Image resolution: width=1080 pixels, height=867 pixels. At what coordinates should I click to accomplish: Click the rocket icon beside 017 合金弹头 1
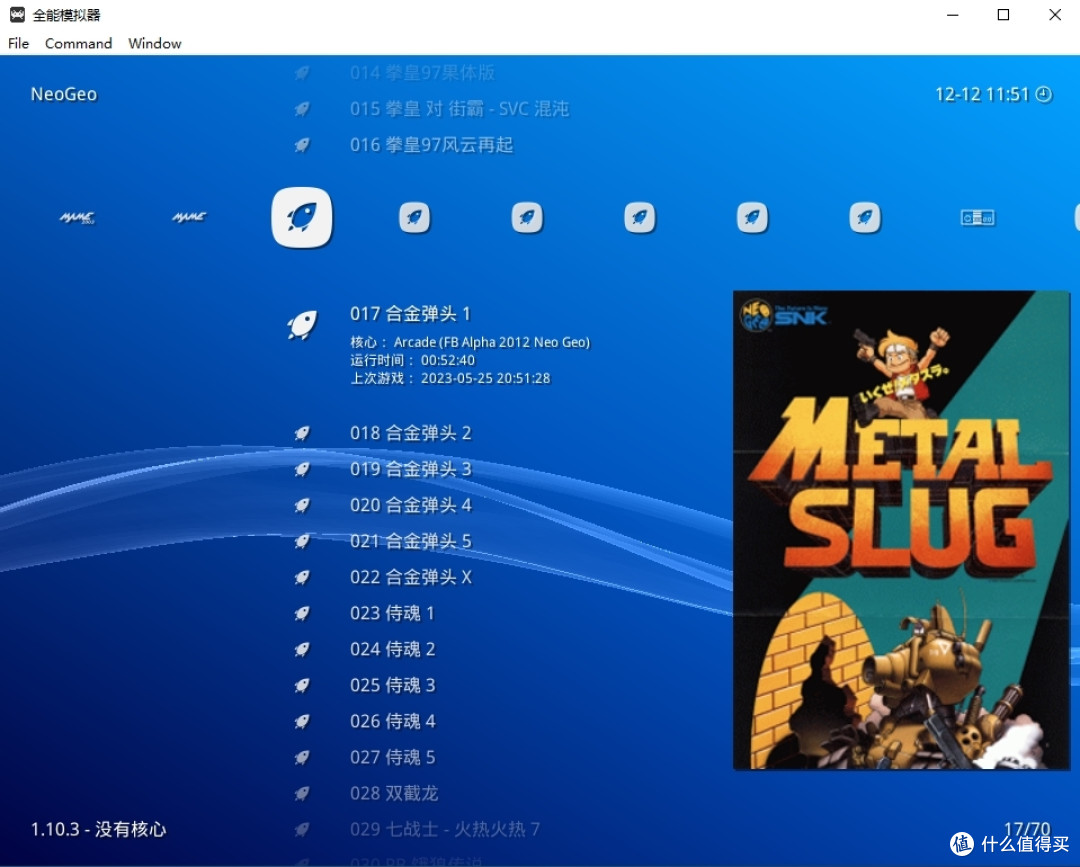[302, 324]
